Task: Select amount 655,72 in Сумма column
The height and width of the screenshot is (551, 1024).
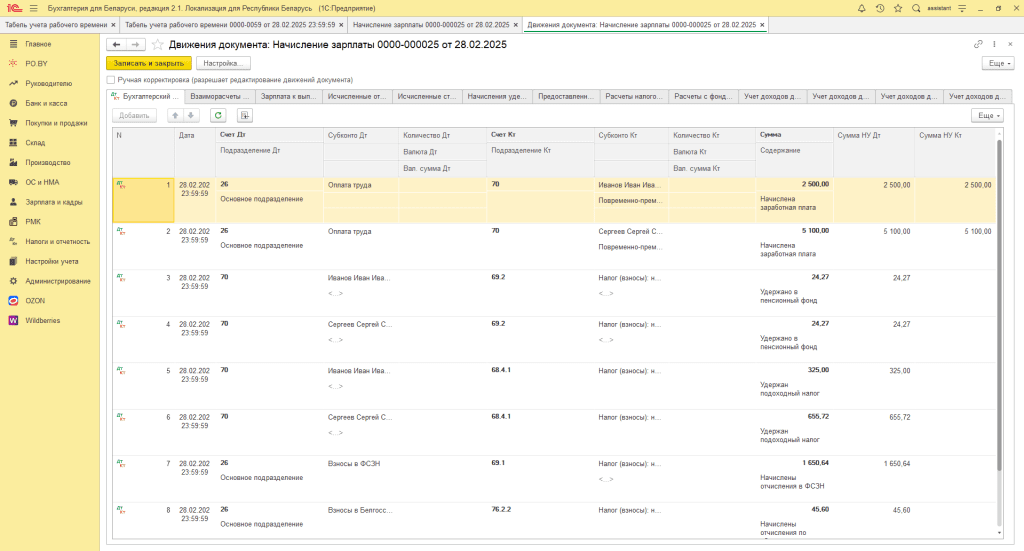Action: [x=818, y=417]
